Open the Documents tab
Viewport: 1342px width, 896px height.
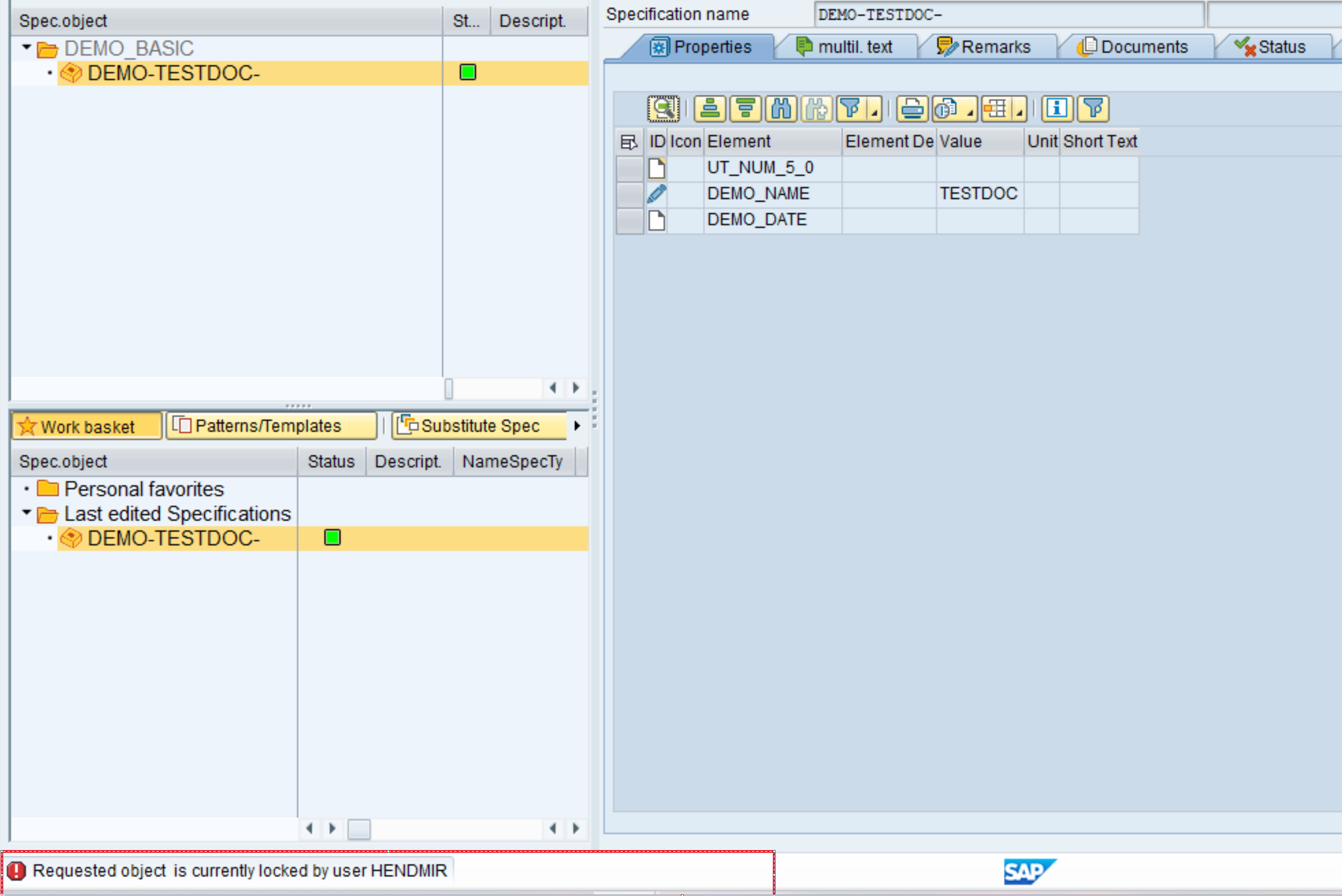click(x=1134, y=47)
